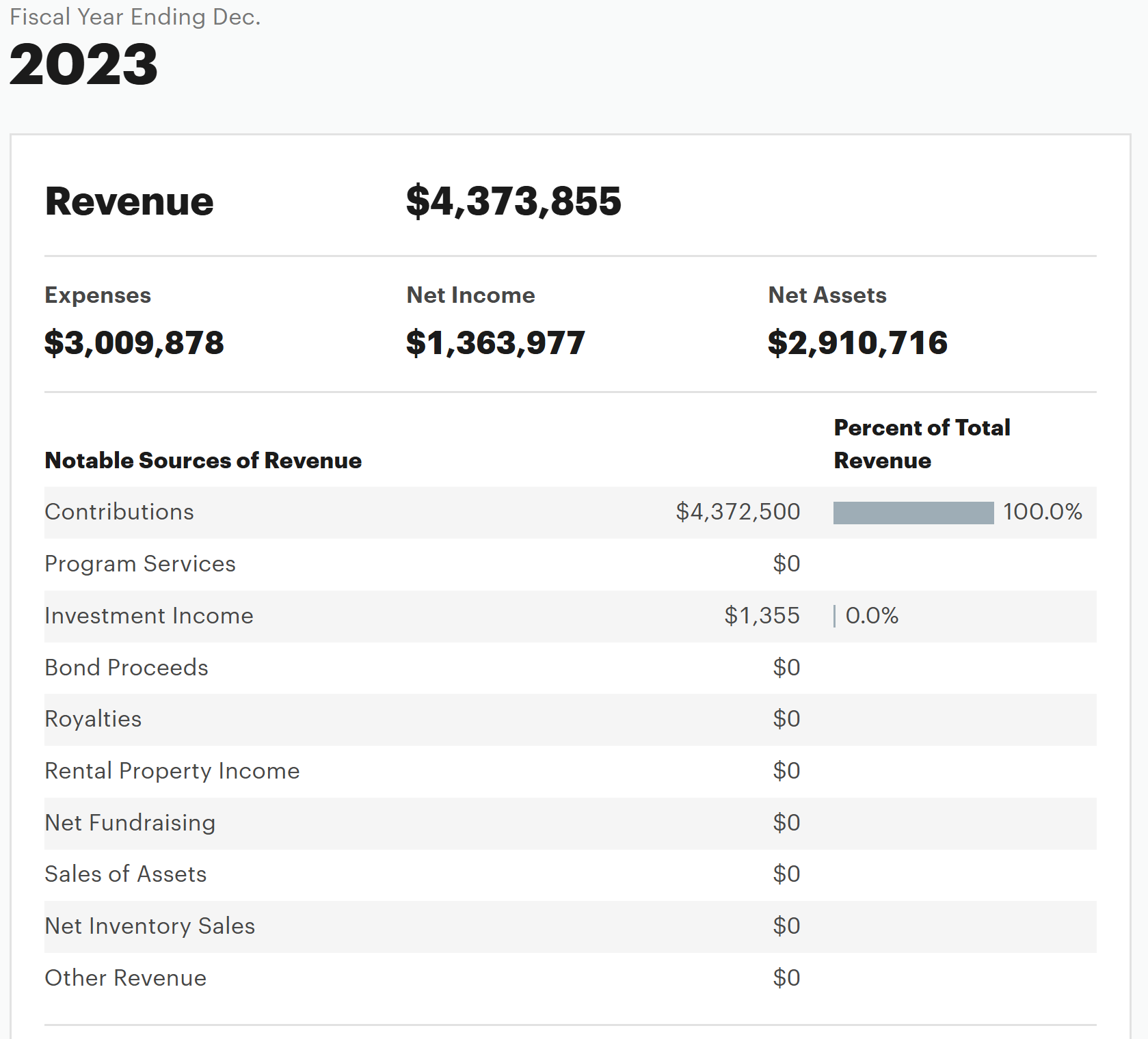1148x1039 pixels.
Task: Select the total revenue figure $4,373,855
Action: pos(513,202)
